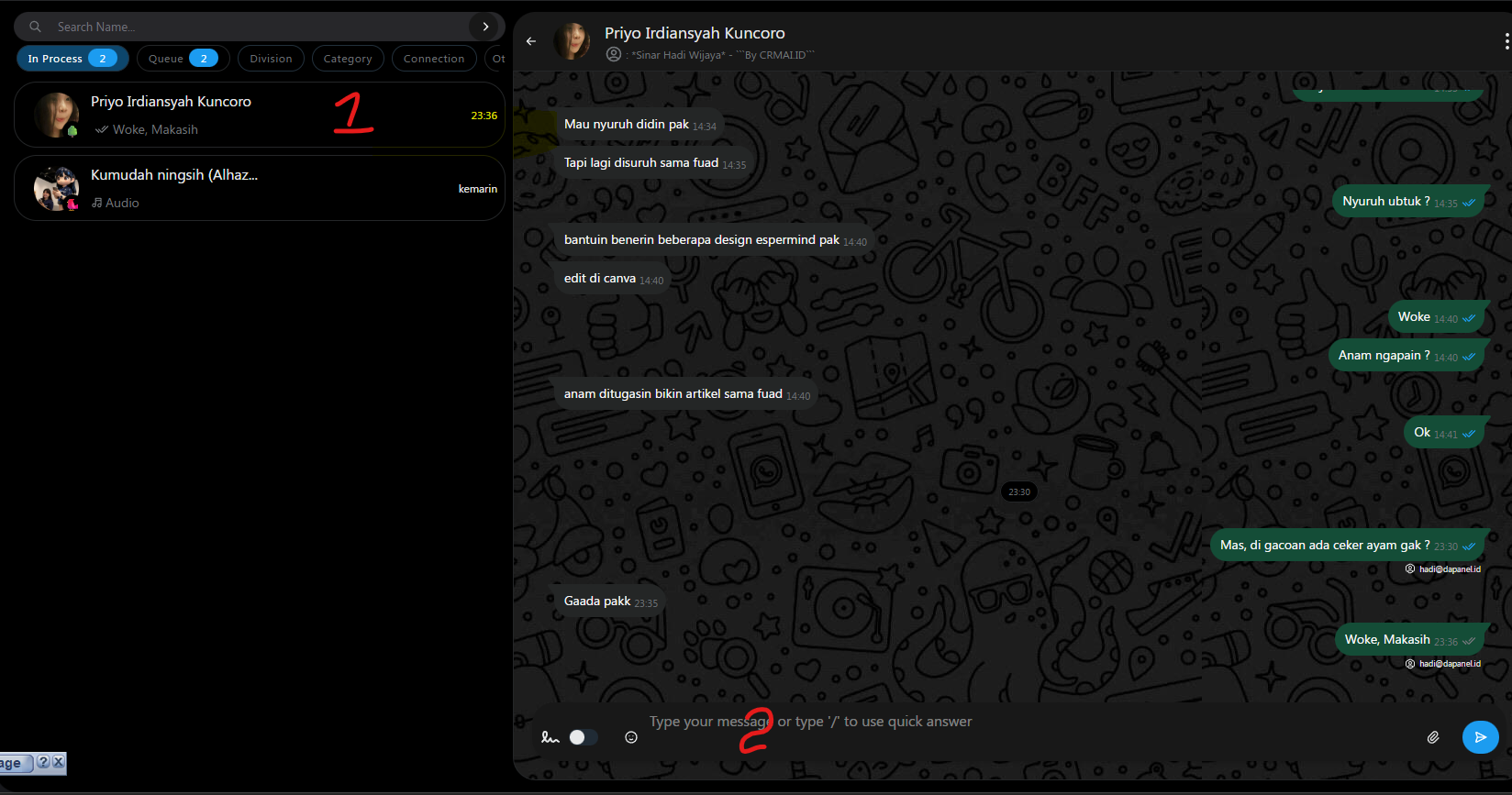Click the kemarin label on Kumudah row

point(477,189)
